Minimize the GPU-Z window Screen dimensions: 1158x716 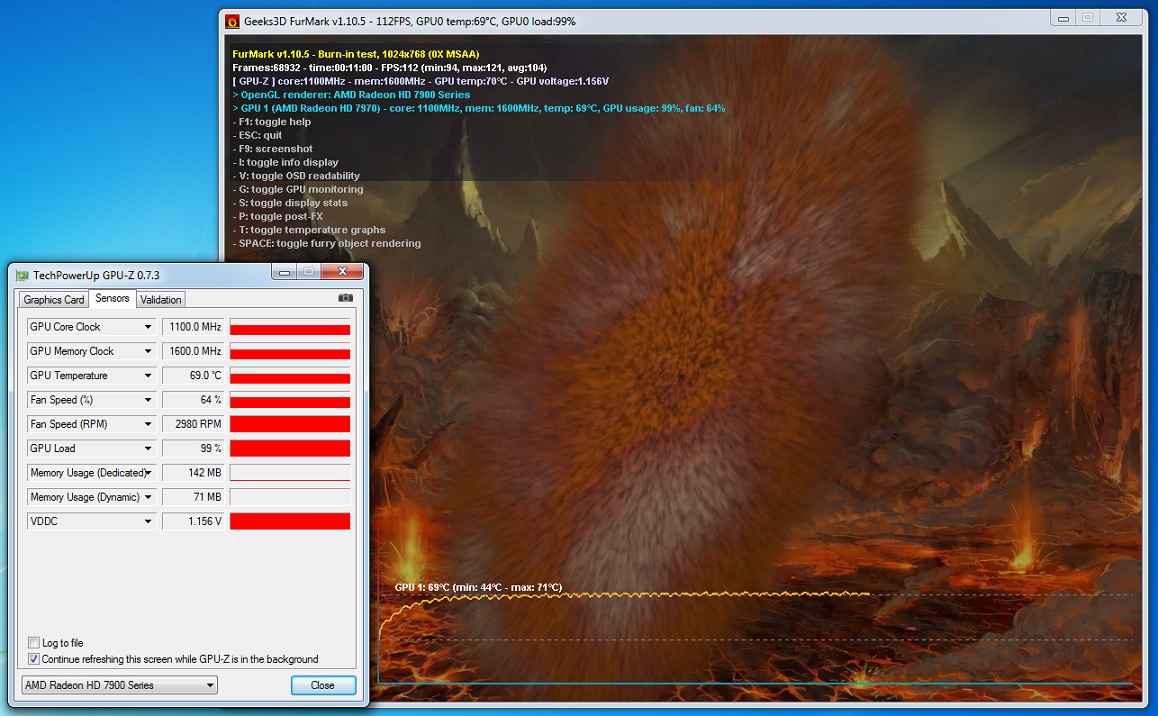[x=284, y=272]
